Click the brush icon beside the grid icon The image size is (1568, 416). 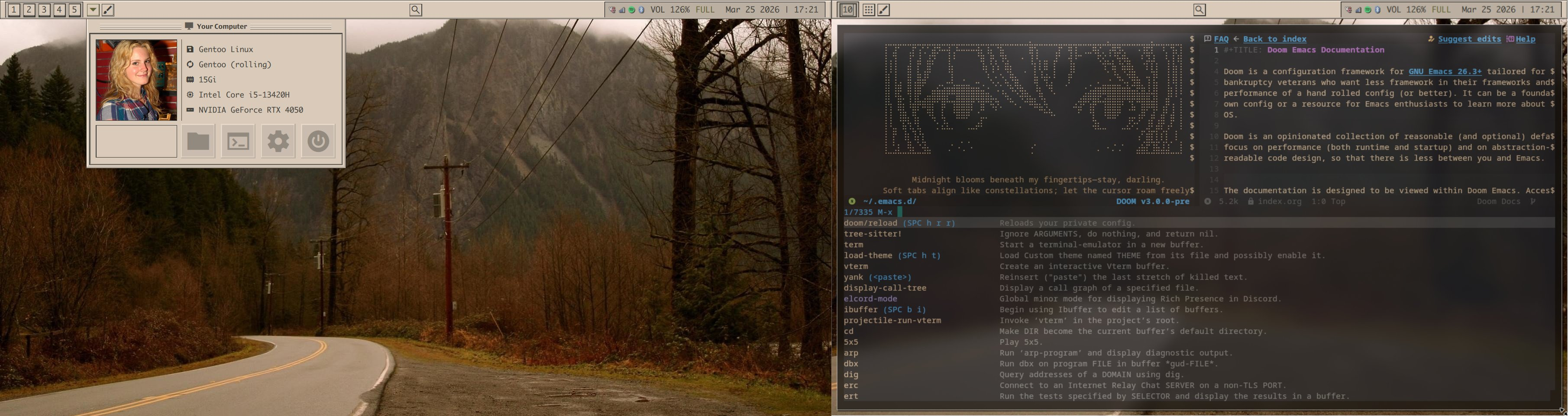(884, 10)
